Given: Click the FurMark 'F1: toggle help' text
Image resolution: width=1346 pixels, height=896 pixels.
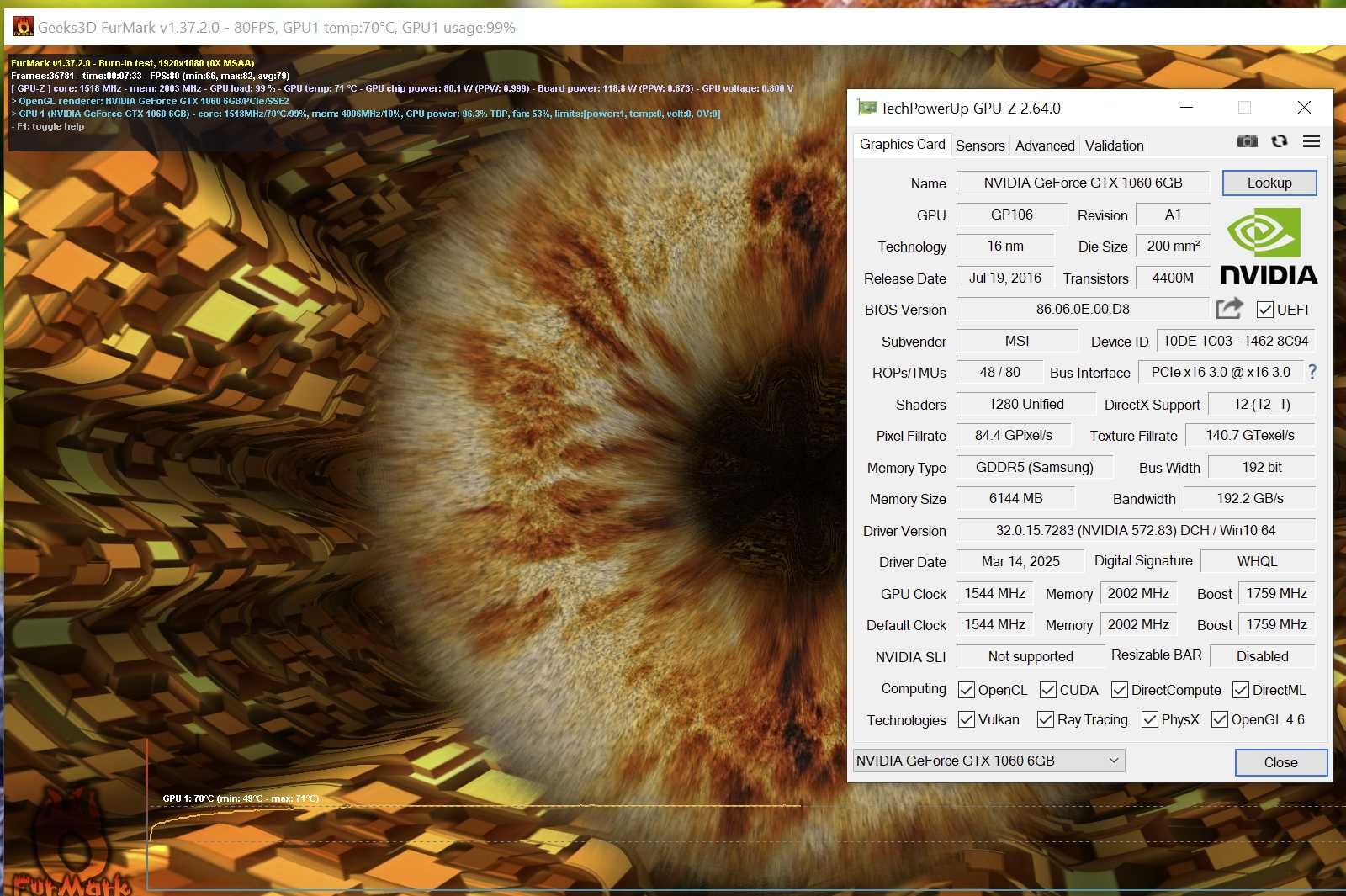Looking at the screenshot, I should [48, 126].
